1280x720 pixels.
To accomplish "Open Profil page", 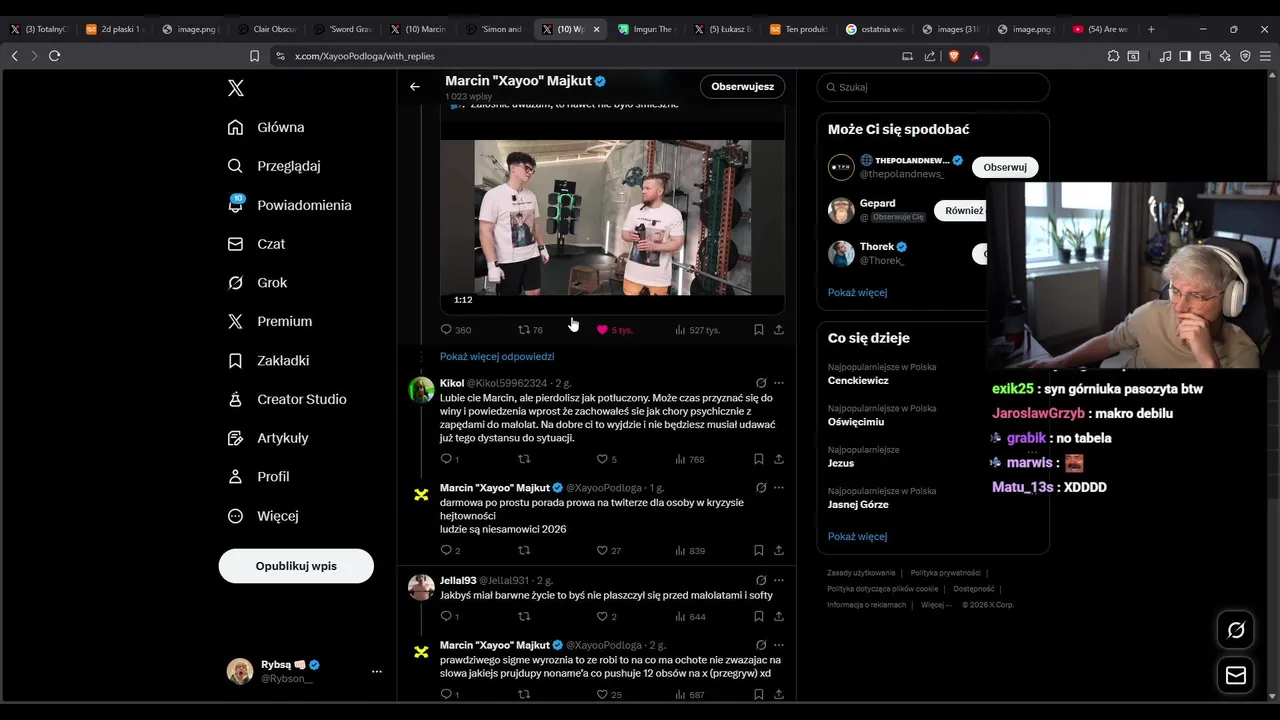I will point(259,477).
